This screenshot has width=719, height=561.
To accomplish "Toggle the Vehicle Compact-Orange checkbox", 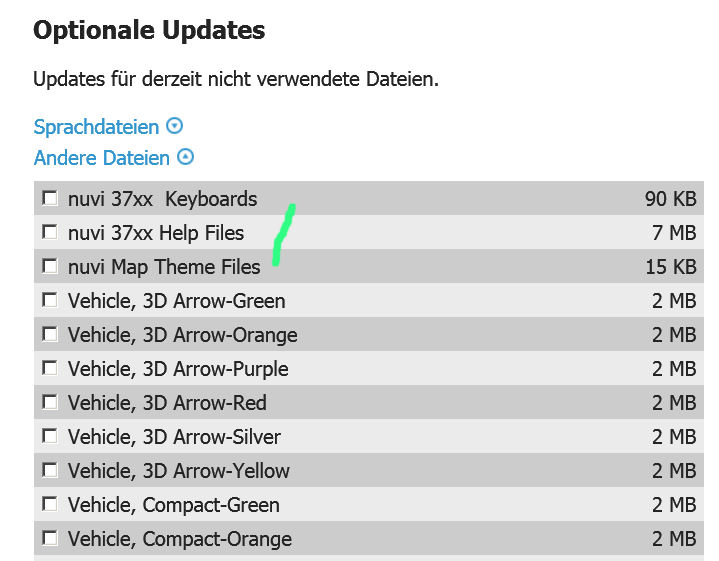I will pos(50,538).
